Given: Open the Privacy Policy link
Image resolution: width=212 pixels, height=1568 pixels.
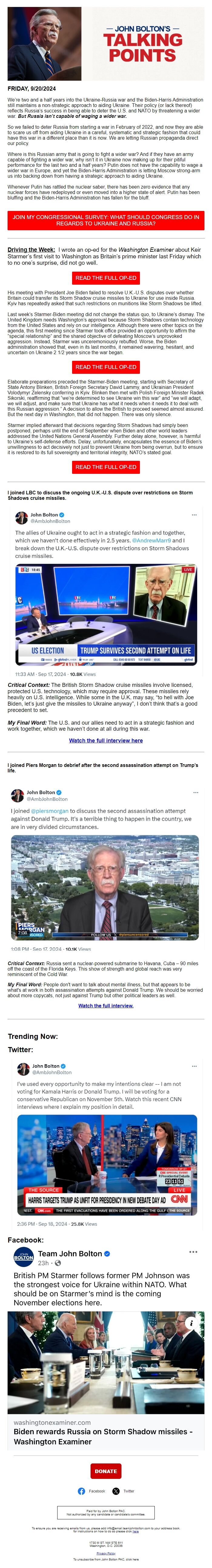Looking at the screenshot, I should pyautogui.click(x=106, y=1553).
